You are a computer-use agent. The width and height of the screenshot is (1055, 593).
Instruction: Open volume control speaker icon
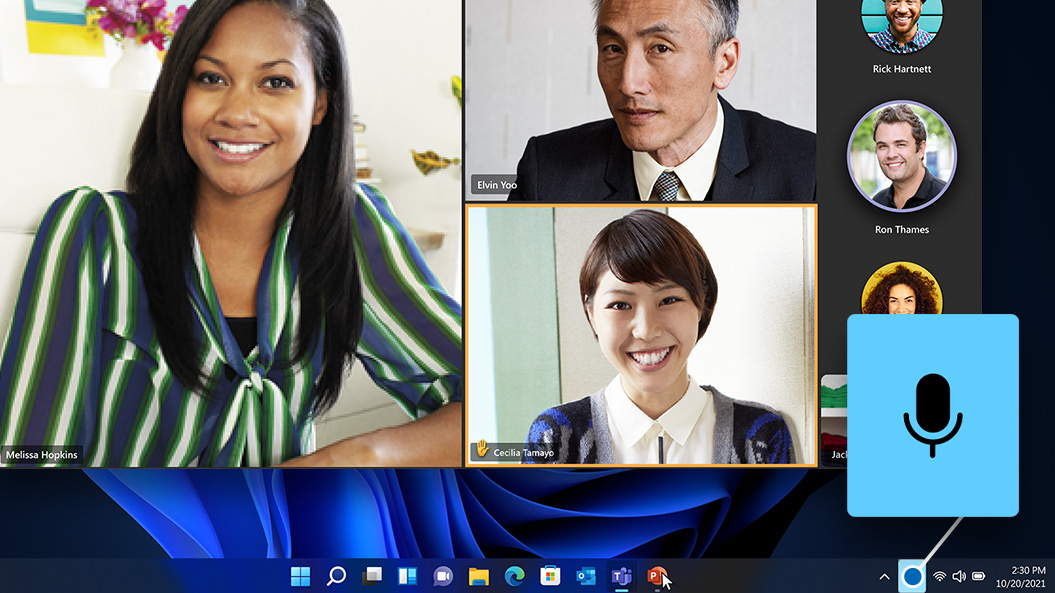point(959,577)
